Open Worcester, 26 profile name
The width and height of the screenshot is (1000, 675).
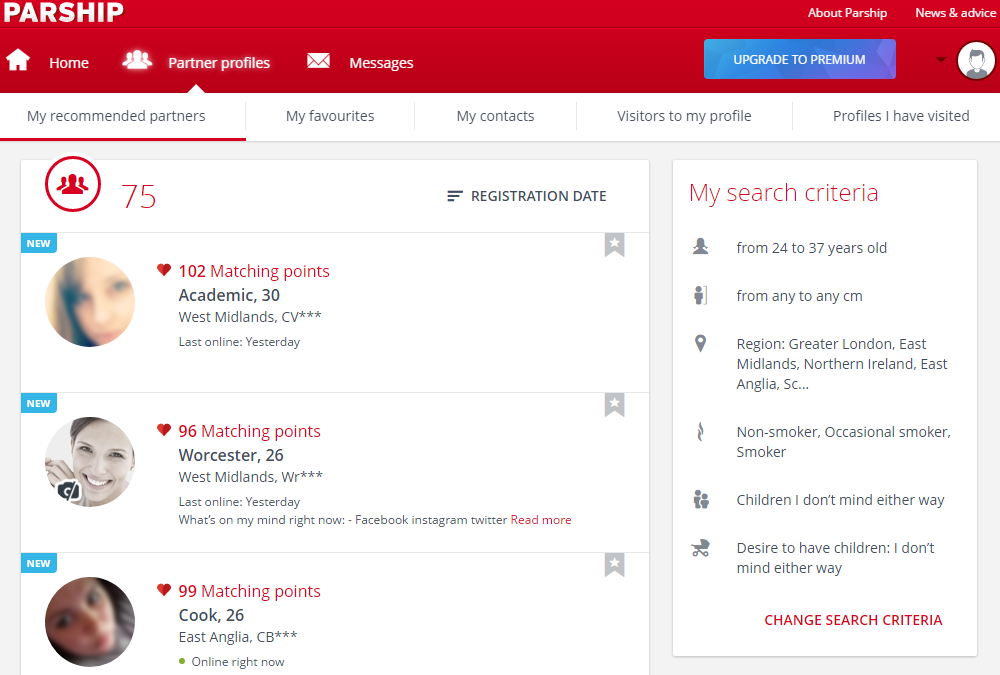coord(231,456)
